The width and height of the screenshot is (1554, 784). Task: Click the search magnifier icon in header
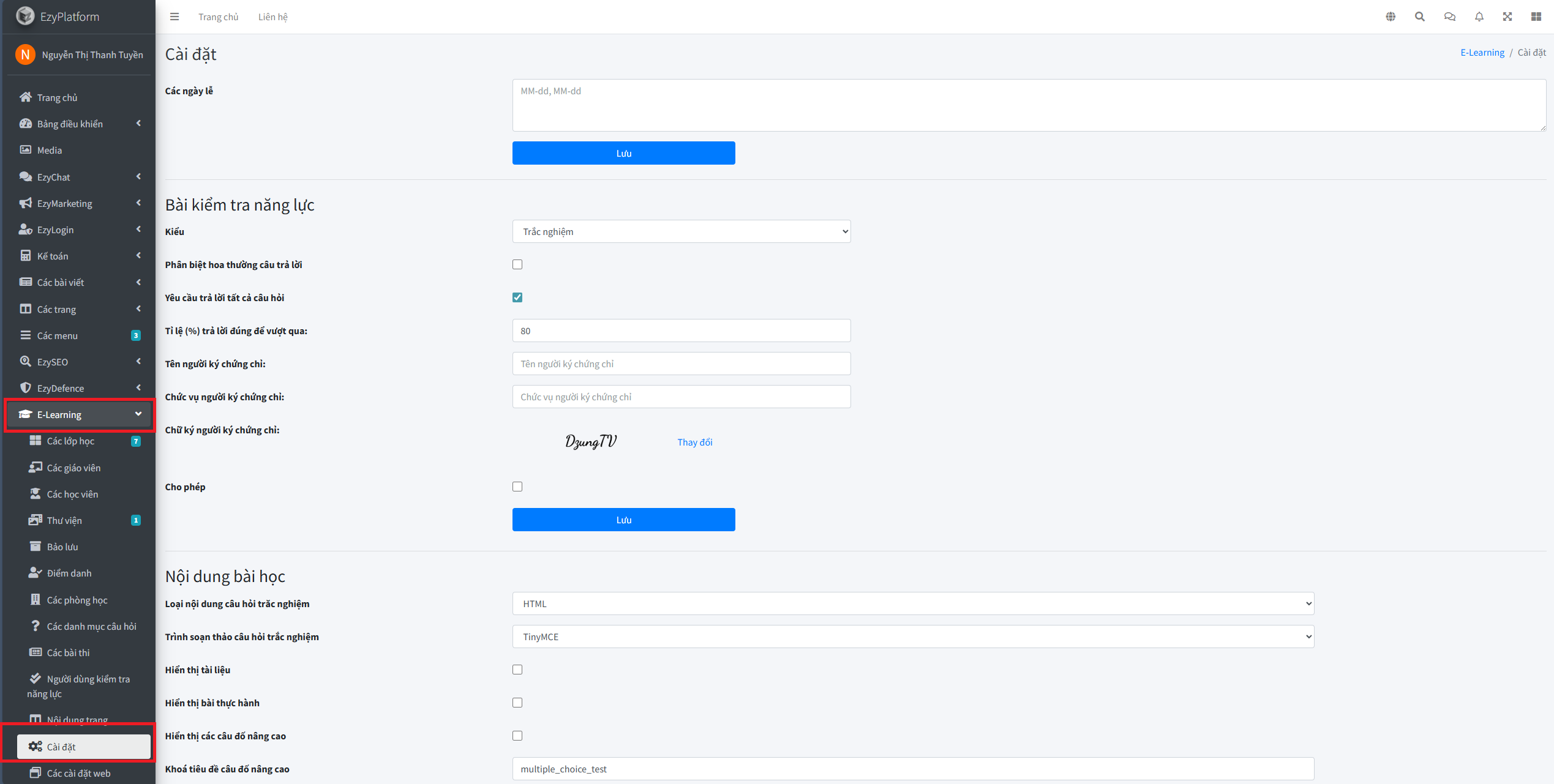point(1419,17)
